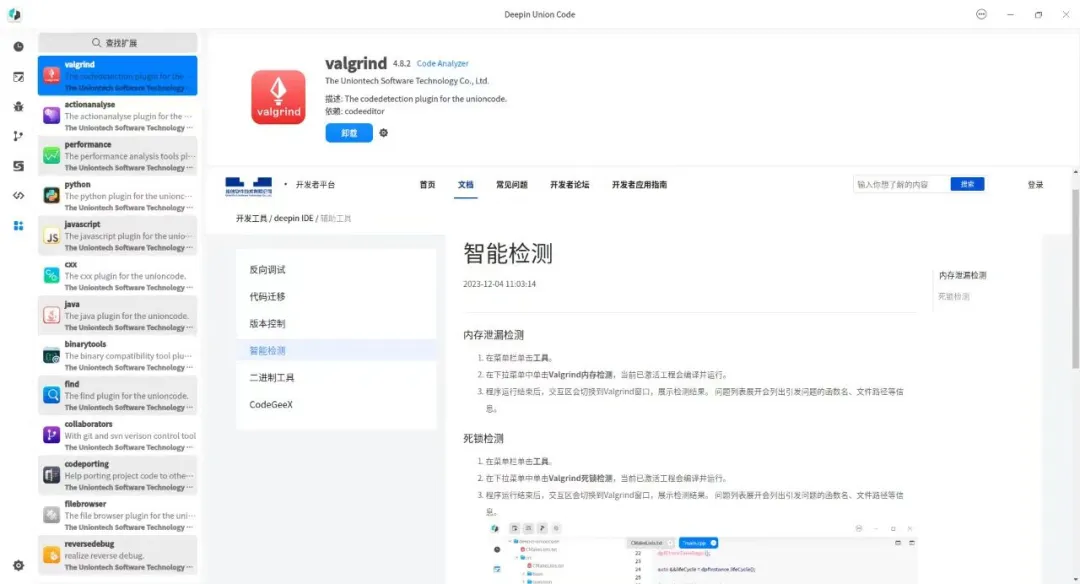Open settings gear at bottom of sidebar
The height and width of the screenshot is (584, 1080).
tap(19, 565)
